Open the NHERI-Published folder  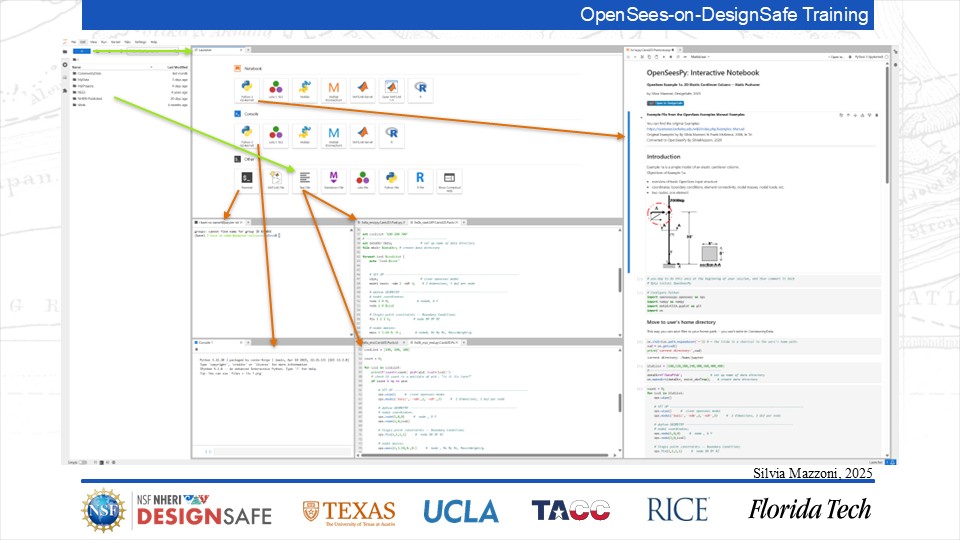point(91,98)
